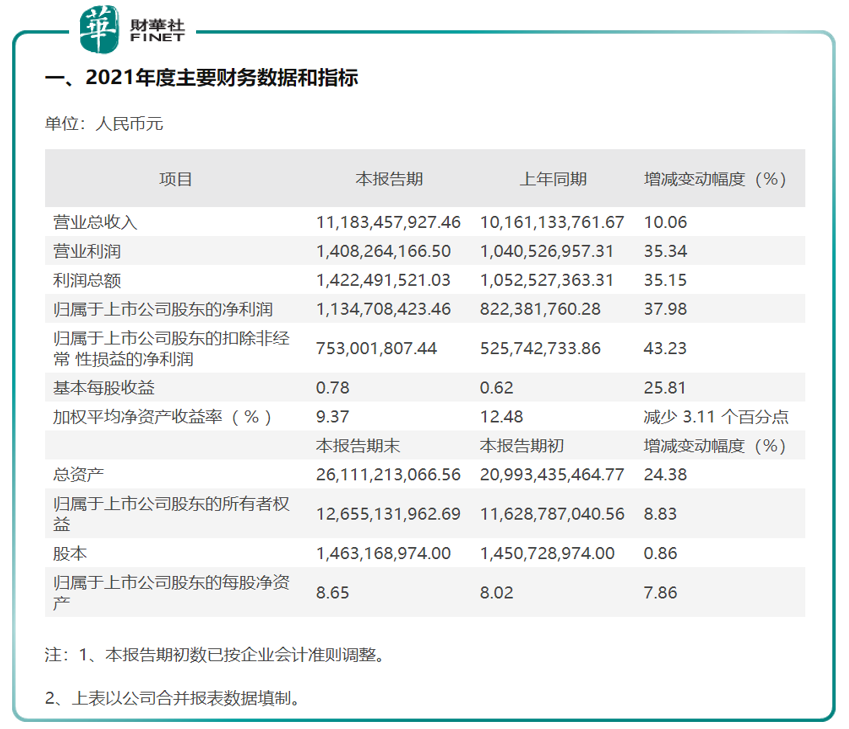Click the 24.38 change cell
The width and height of the screenshot is (849, 729).
(x=665, y=475)
